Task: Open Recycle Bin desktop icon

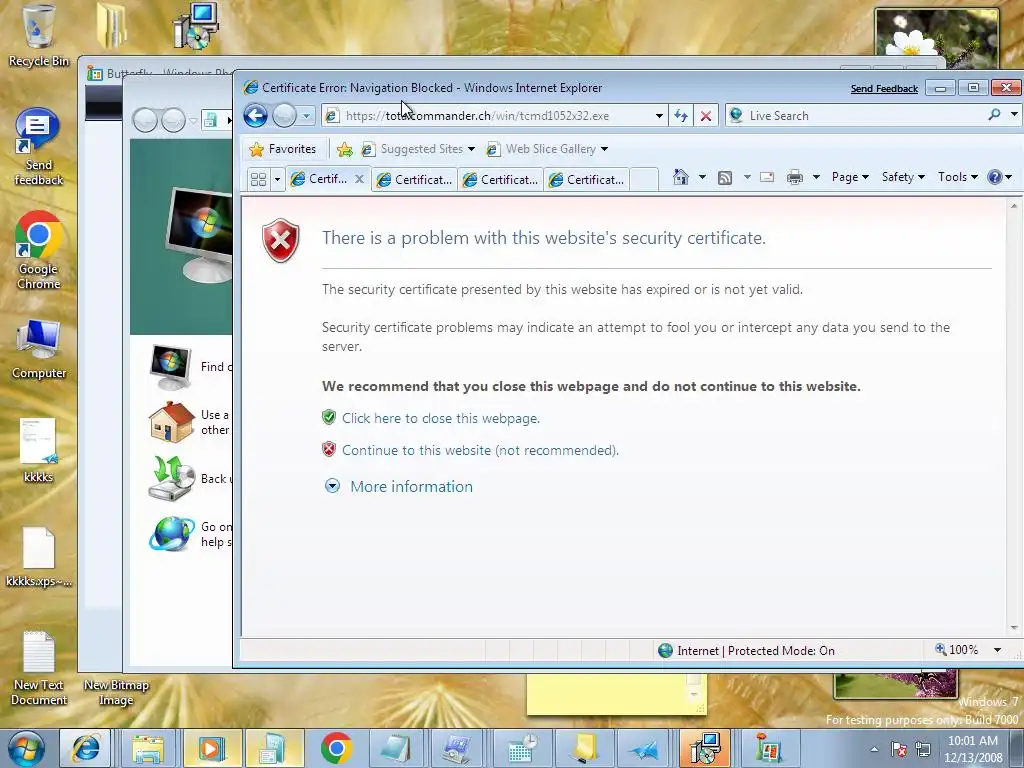Action: (39, 36)
